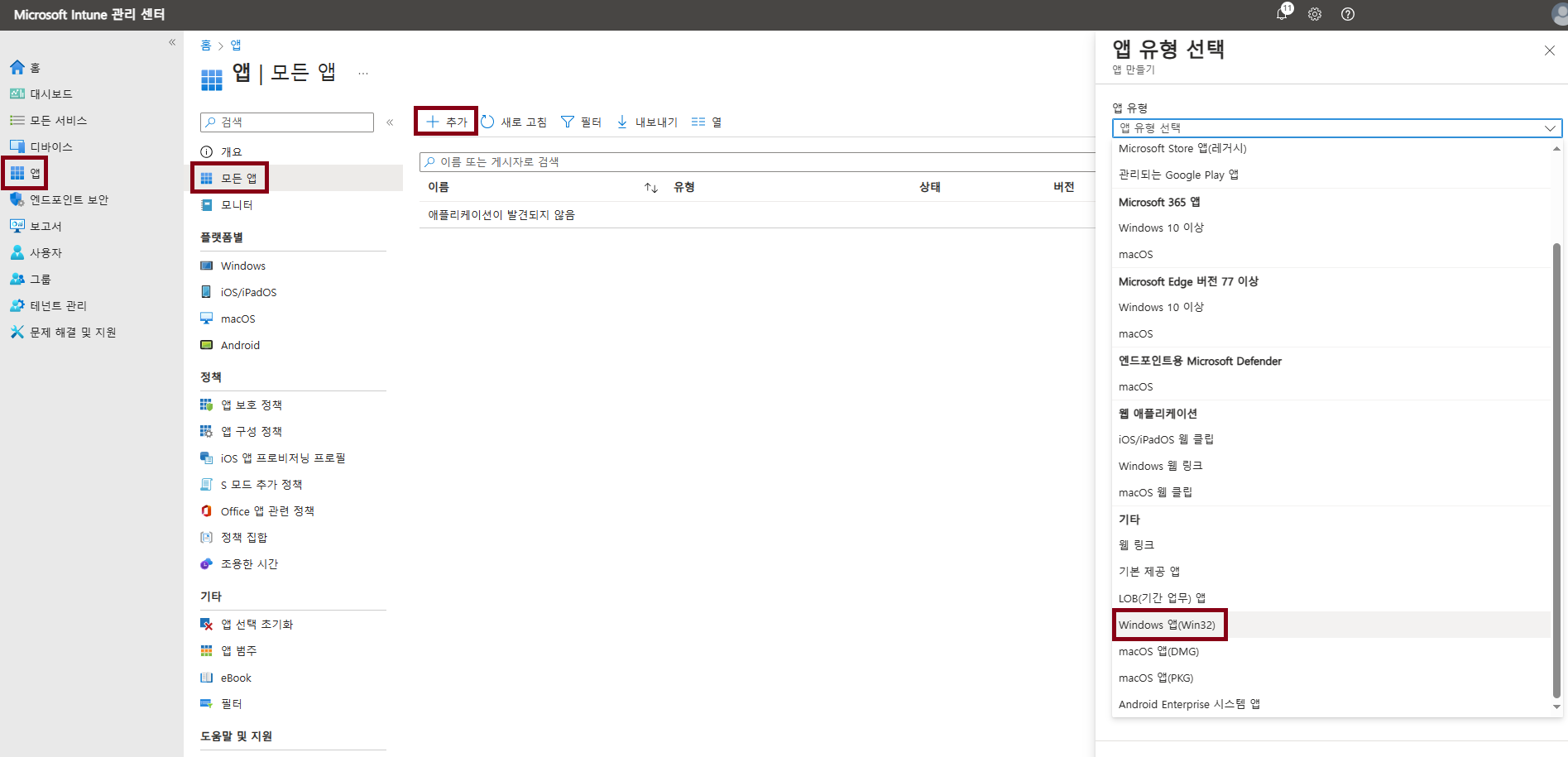Toggle the 앱 유형 선택 dropdown
1568x757 pixels.
[1337, 127]
